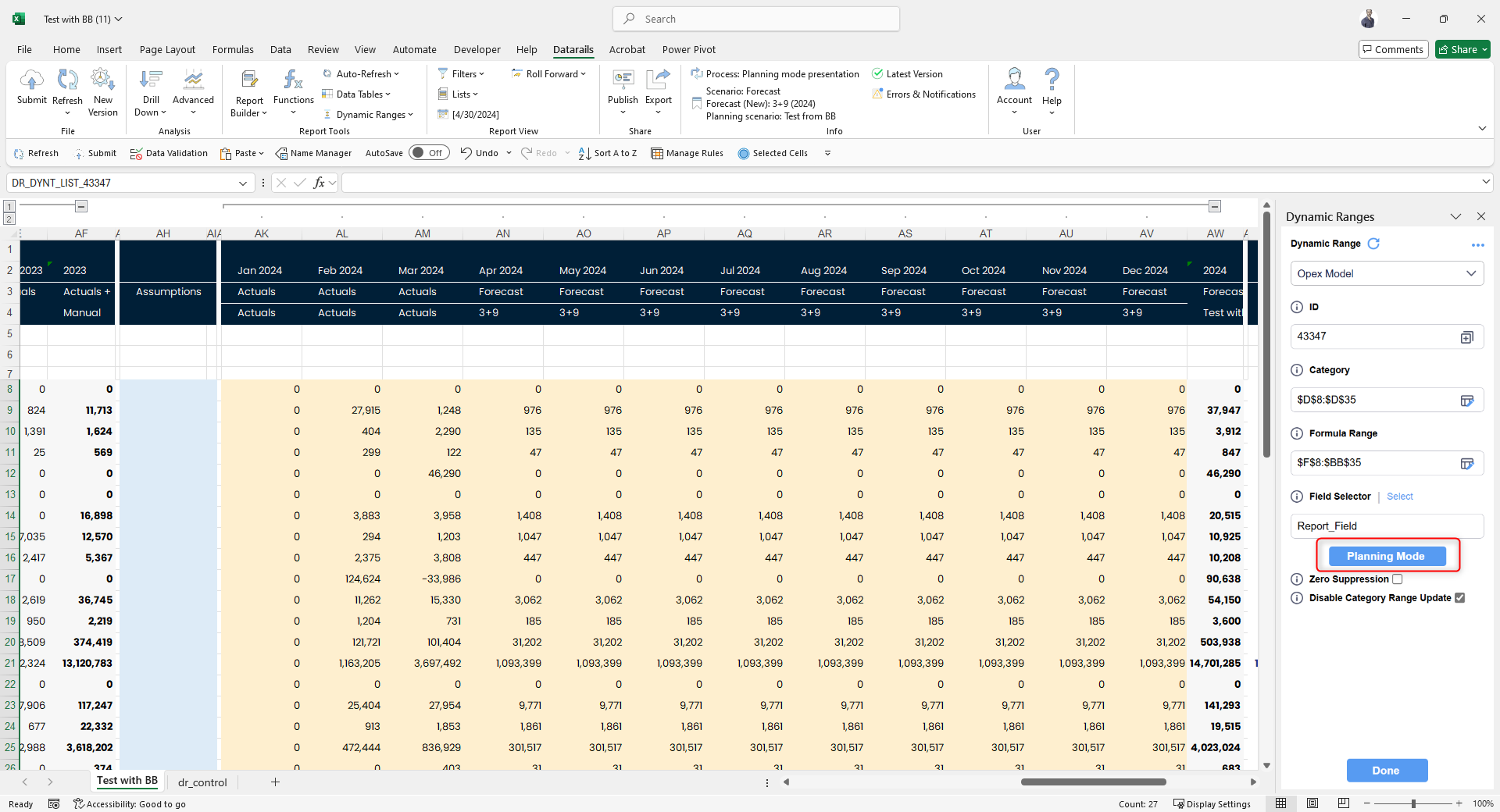Image resolution: width=1500 pixels, height=812 pixels.
Task: Expand the Auto-Refresh dropdown
Action: pos(361,74)
